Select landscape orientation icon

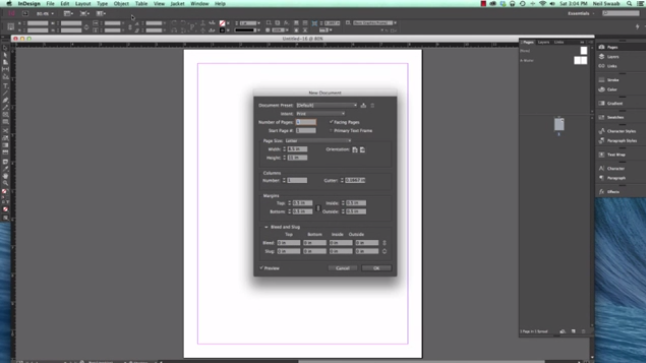coord(362,150)
